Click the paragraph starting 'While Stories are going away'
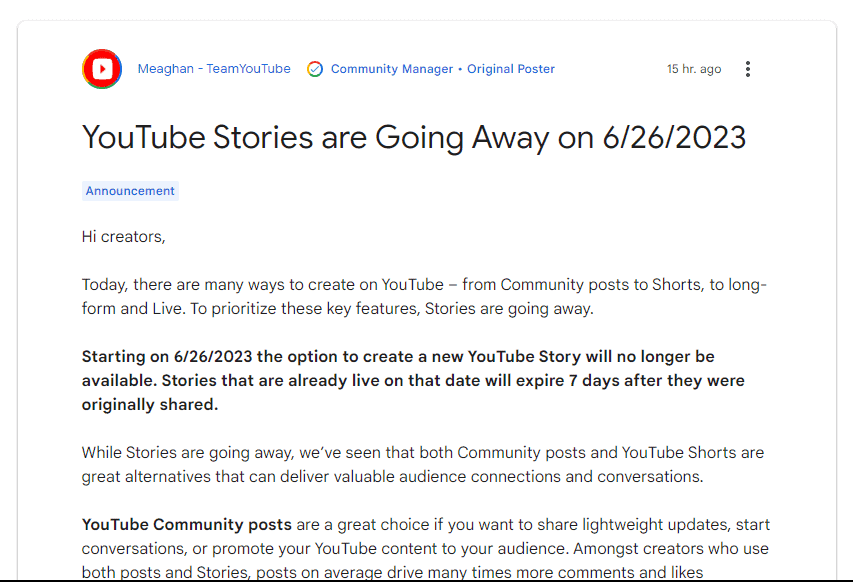This screenshot has width=853, height=582. [423, 465]
